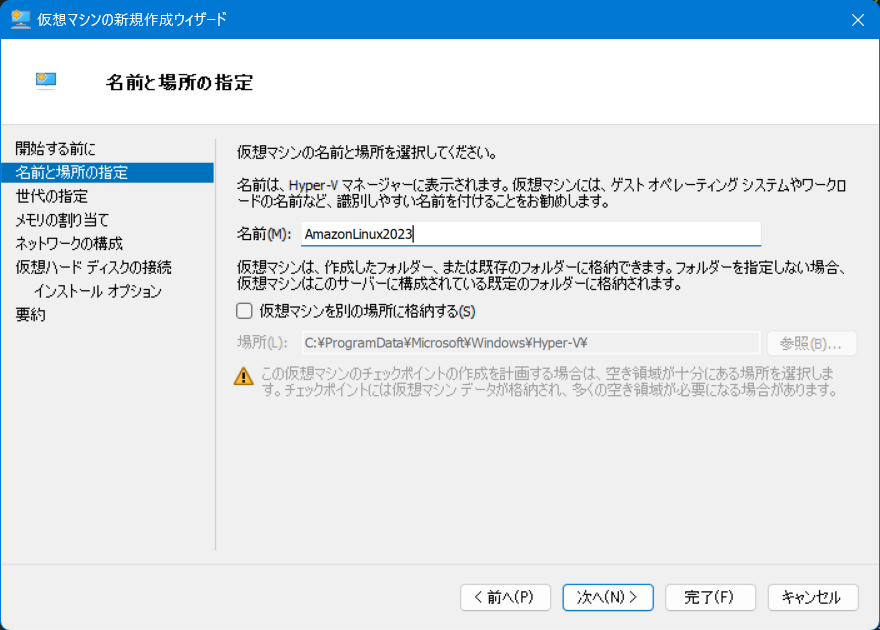880x630 pixels.
Task: Enable 仮想マシンを別の場所に格納する checkbox
Action: 244,311
